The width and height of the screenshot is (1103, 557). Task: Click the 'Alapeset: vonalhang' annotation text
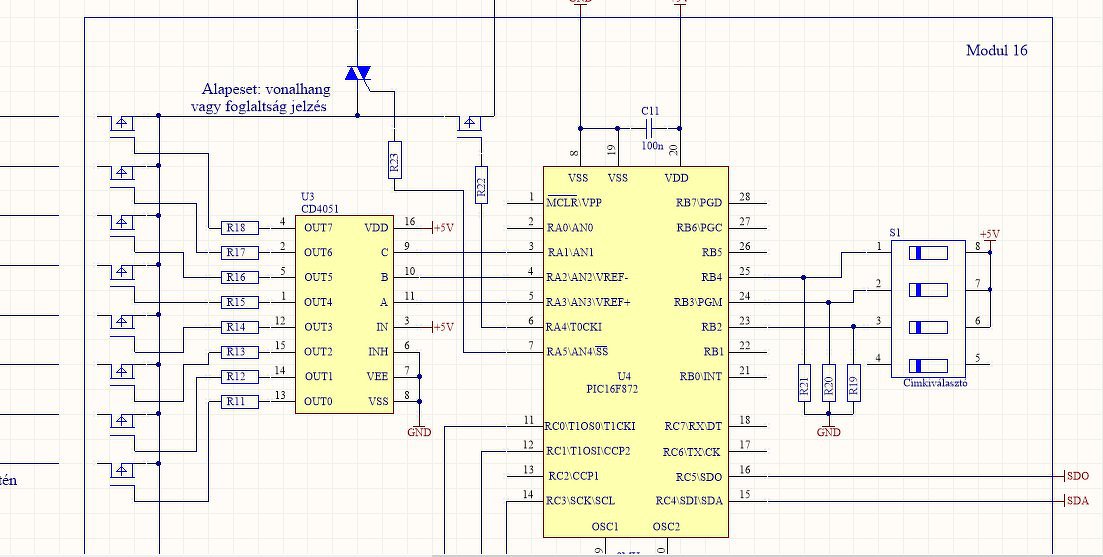[266, 89]
